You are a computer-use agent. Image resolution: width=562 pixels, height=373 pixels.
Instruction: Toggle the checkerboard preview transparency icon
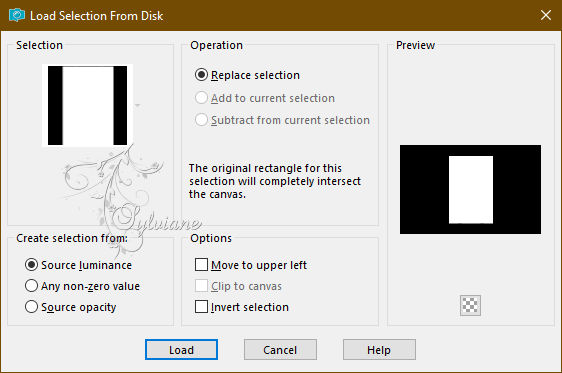coord(470,305)
